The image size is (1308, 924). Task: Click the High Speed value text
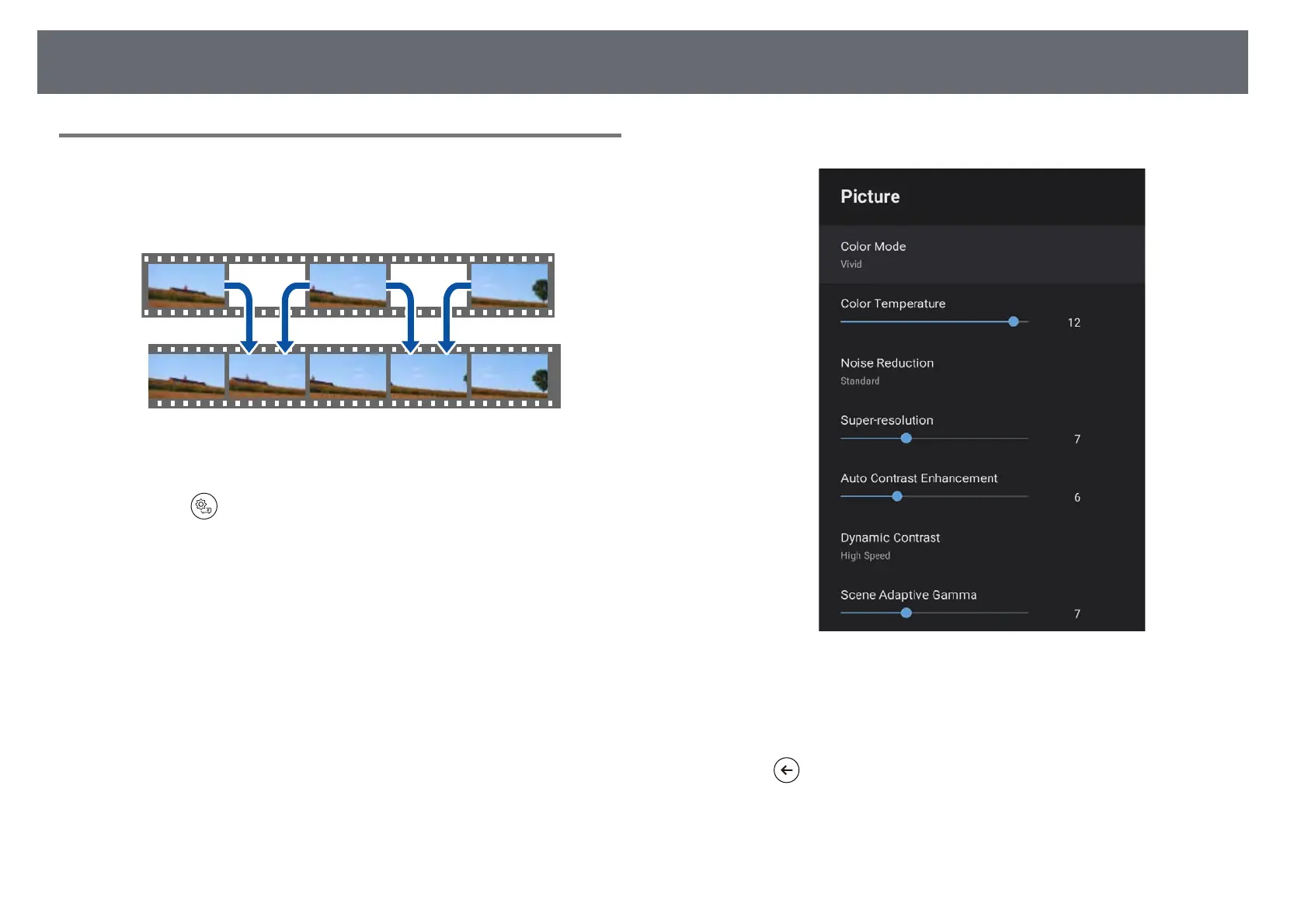[x=865, y=556]
